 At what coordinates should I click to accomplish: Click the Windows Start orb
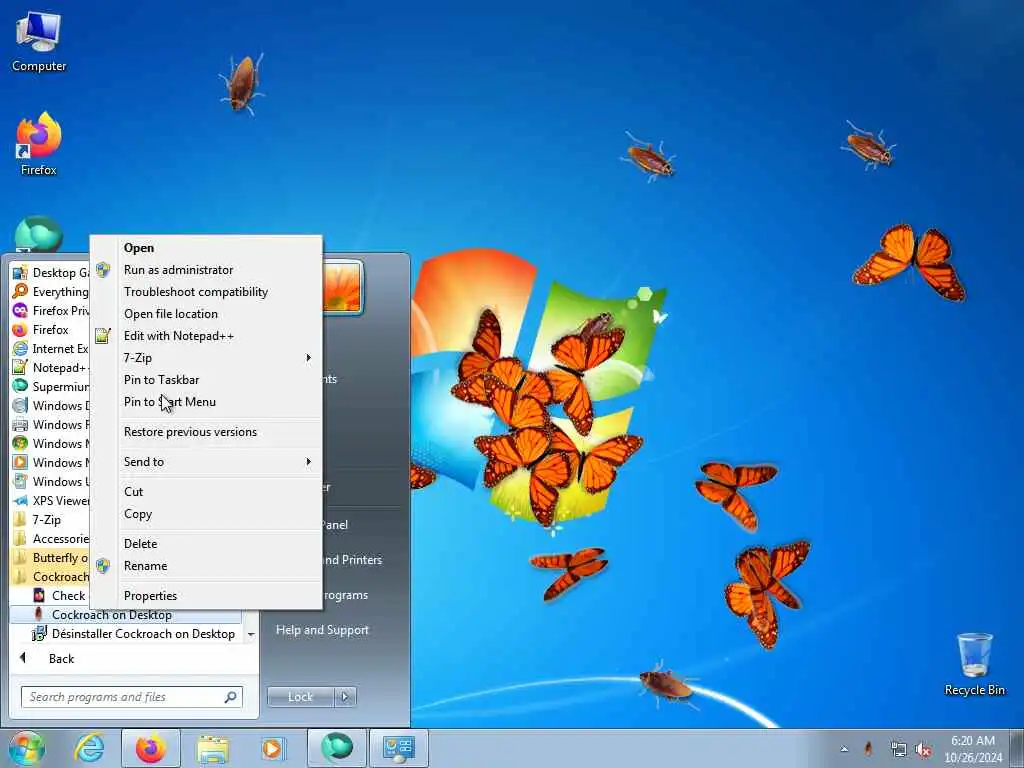26,748
